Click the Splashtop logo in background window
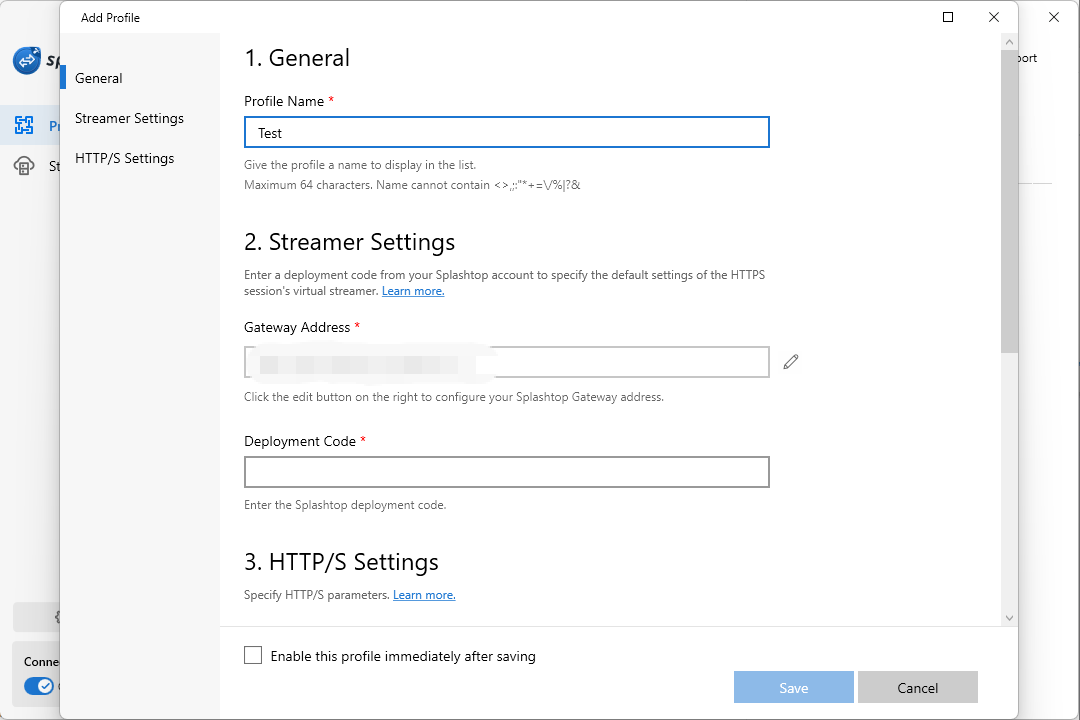Image resolution: width=1080 pixels, height=720 pixels. pos(27,60)
